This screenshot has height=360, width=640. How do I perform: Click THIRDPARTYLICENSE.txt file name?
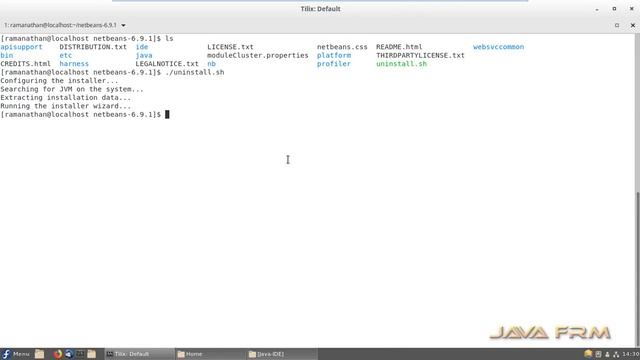point(420,55)
